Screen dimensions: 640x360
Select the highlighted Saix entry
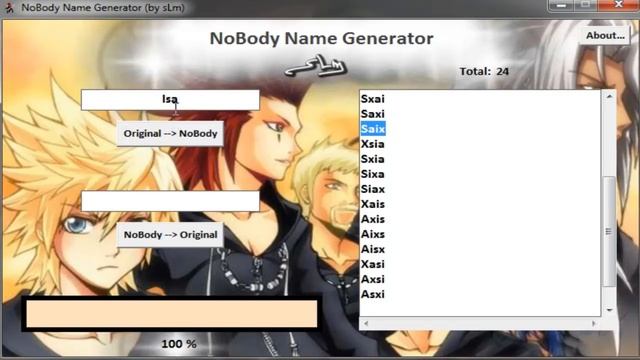(x=373, y=129)
